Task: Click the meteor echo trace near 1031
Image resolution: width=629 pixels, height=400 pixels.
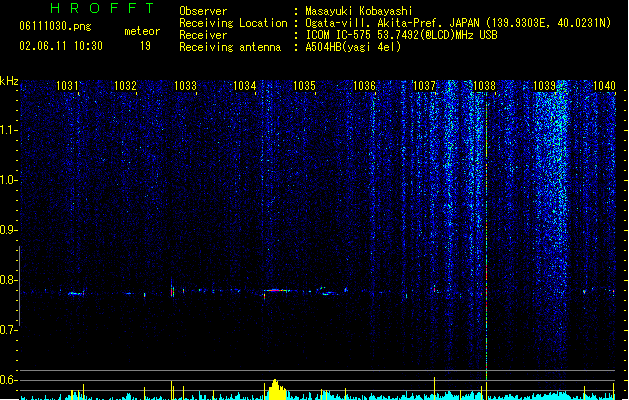Action: [75, 294]
